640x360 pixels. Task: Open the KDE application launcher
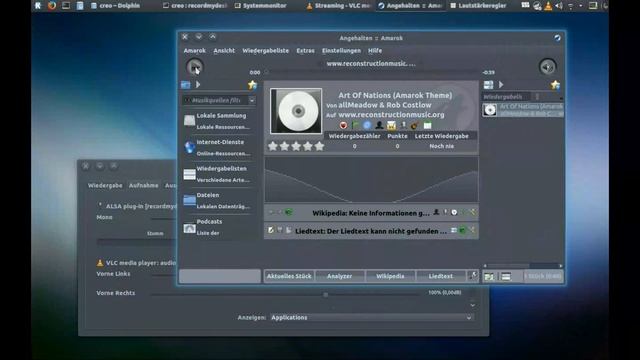point(38,5)
